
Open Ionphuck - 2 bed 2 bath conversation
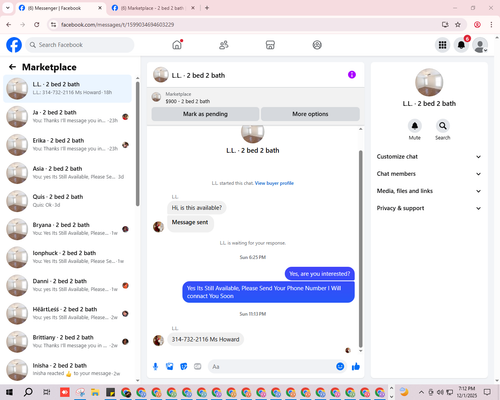(x=67, y=257)
